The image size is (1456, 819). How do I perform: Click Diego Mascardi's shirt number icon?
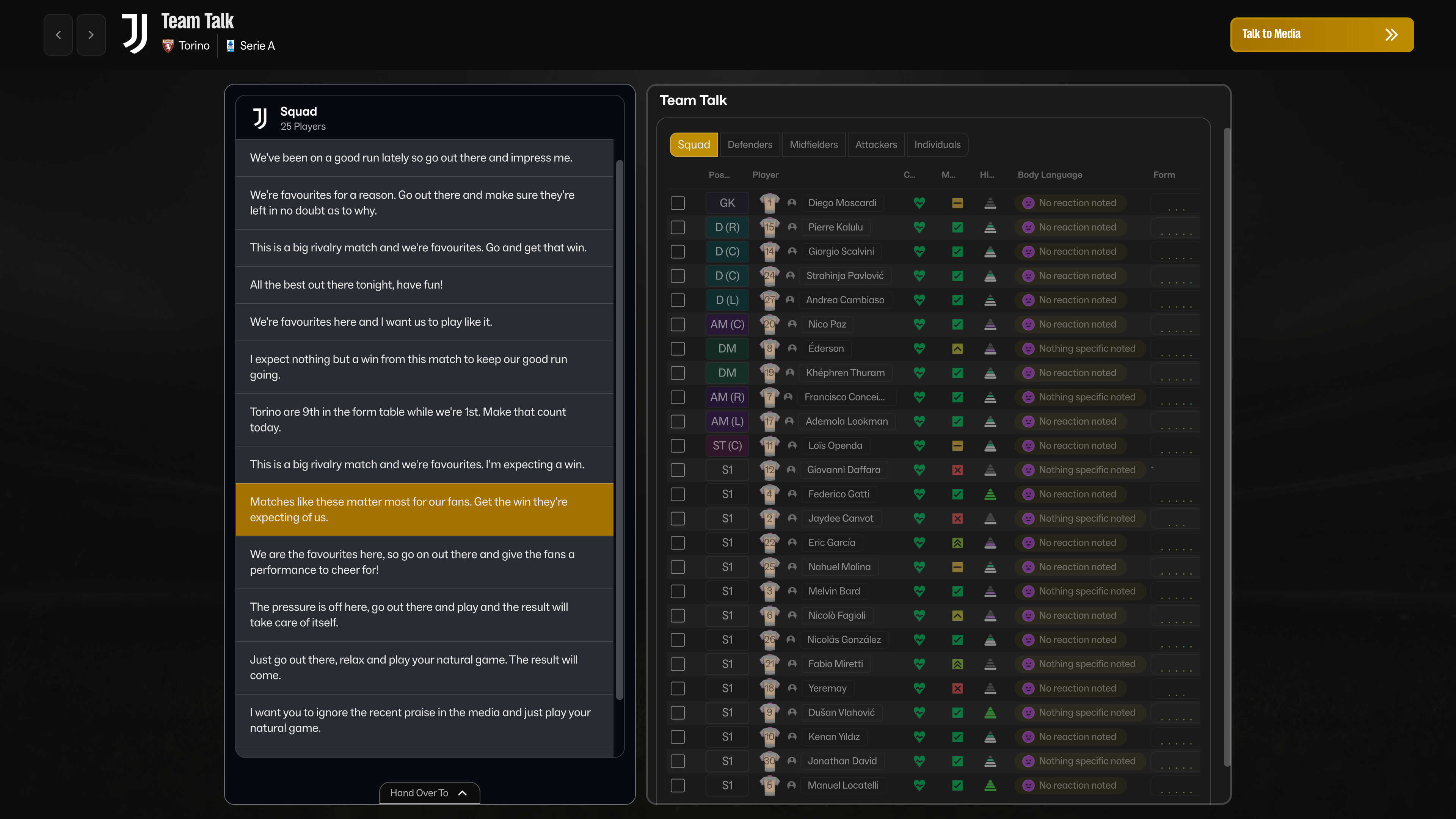[x=769, y=203]
